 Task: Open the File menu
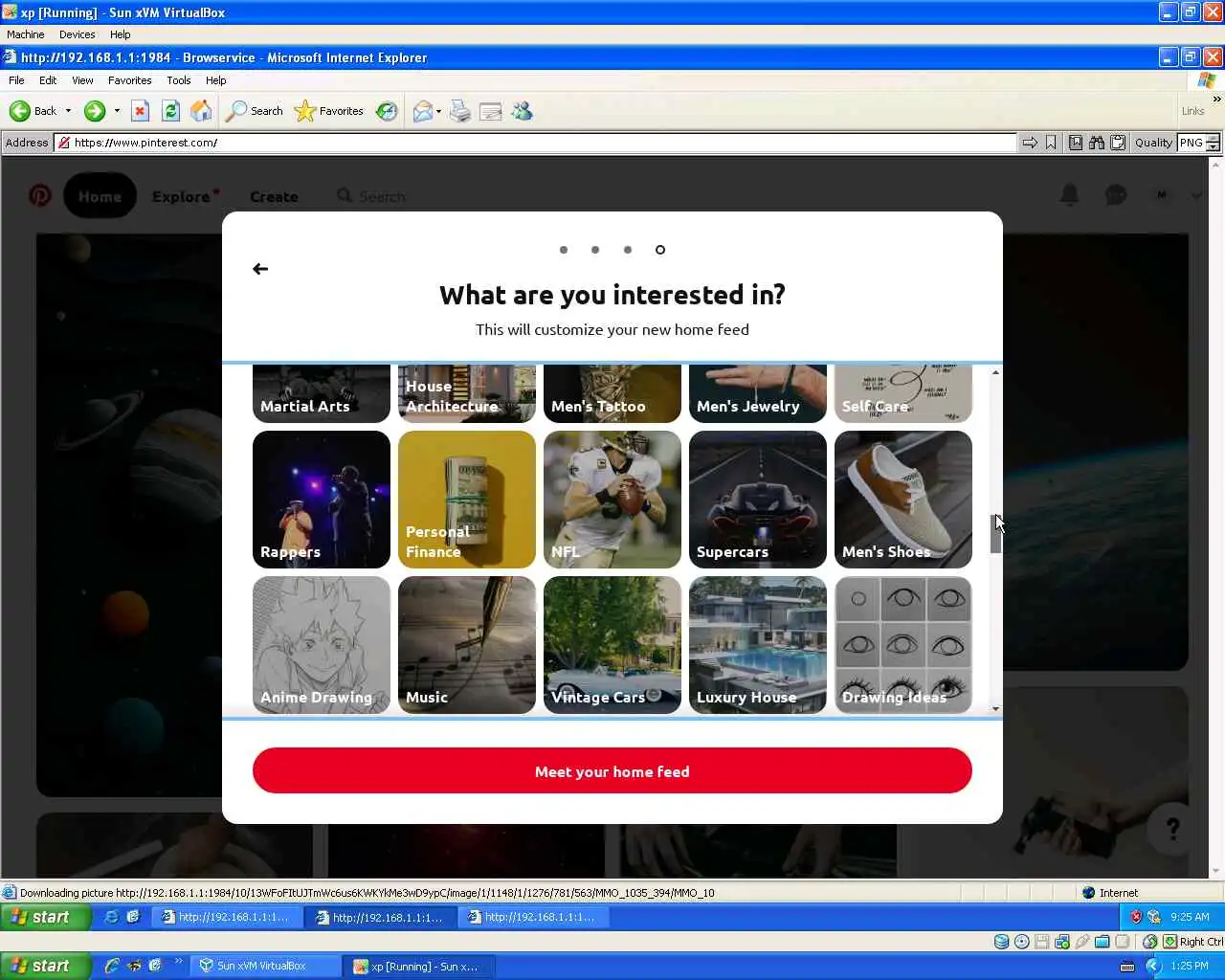point(16,80)
